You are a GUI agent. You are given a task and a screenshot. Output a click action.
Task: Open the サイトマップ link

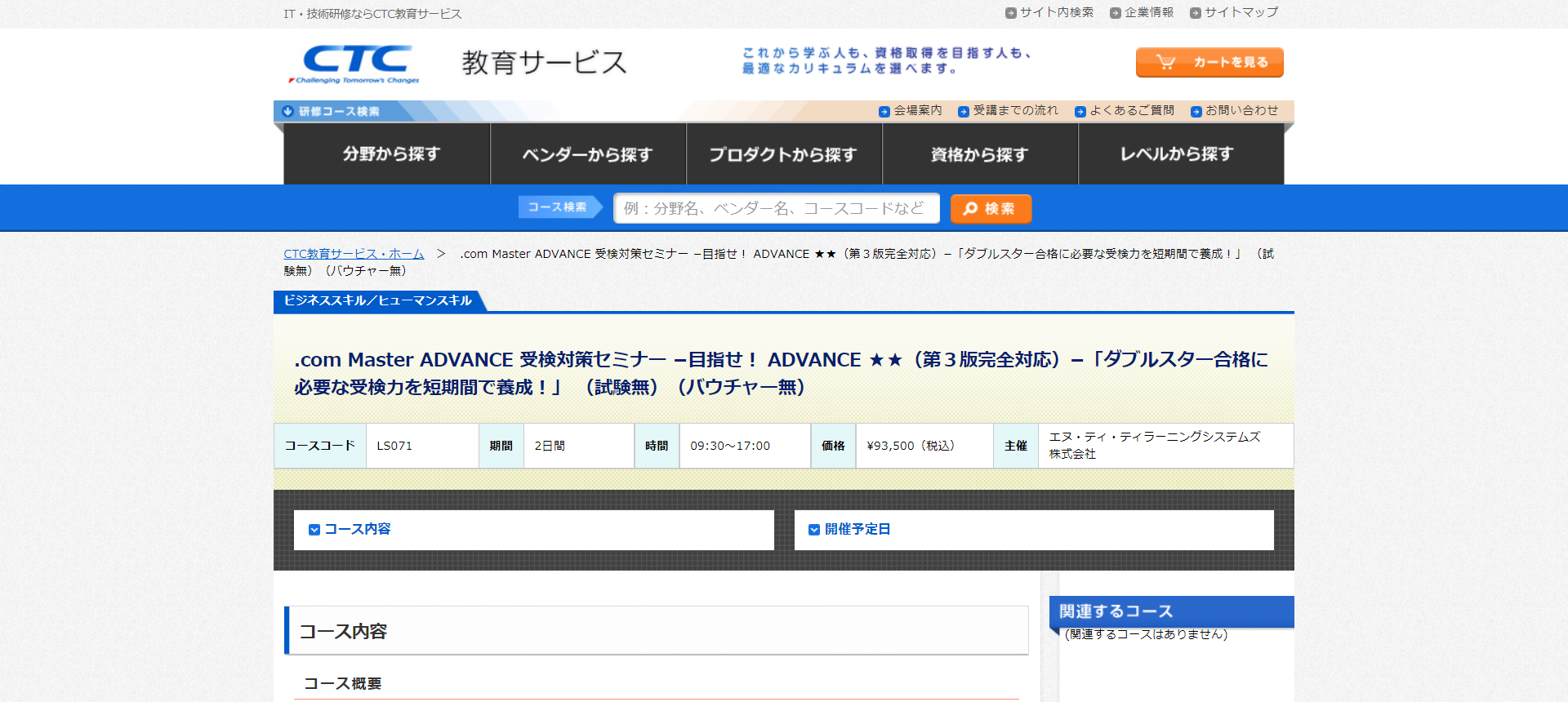(1241, 12)
